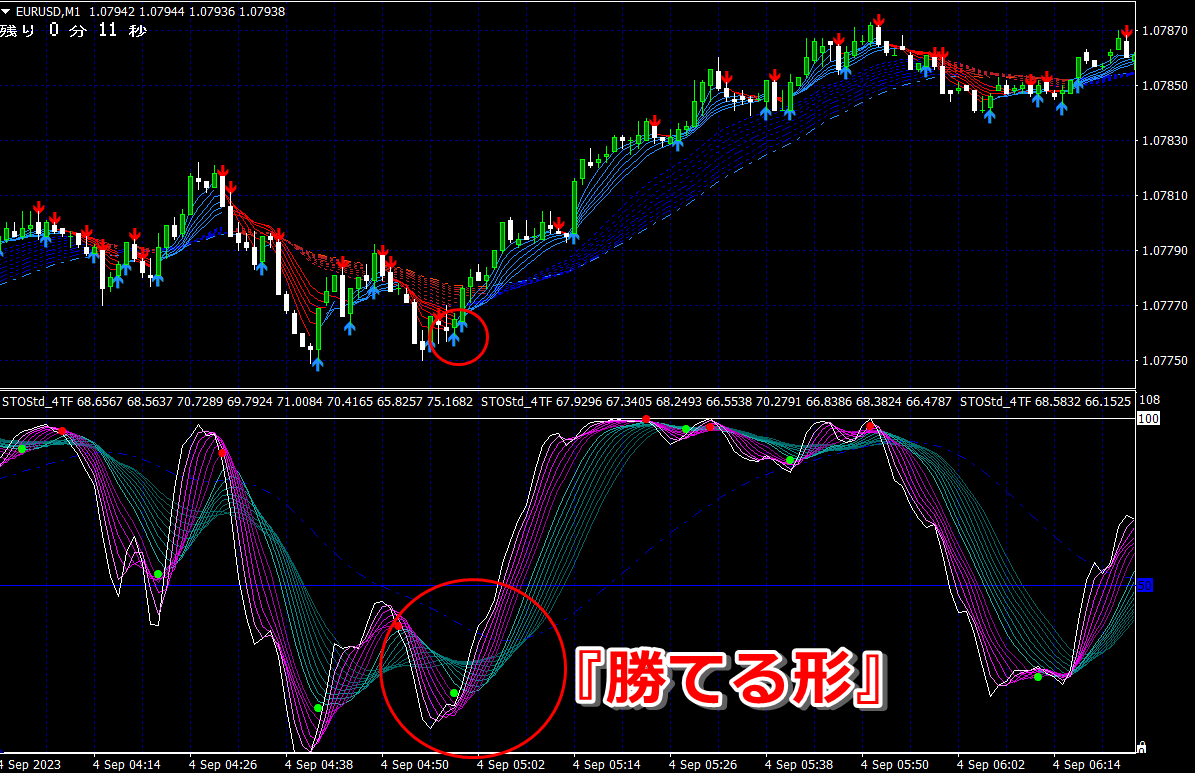Click the green dot near 4 Sep 06:02

1038,677
